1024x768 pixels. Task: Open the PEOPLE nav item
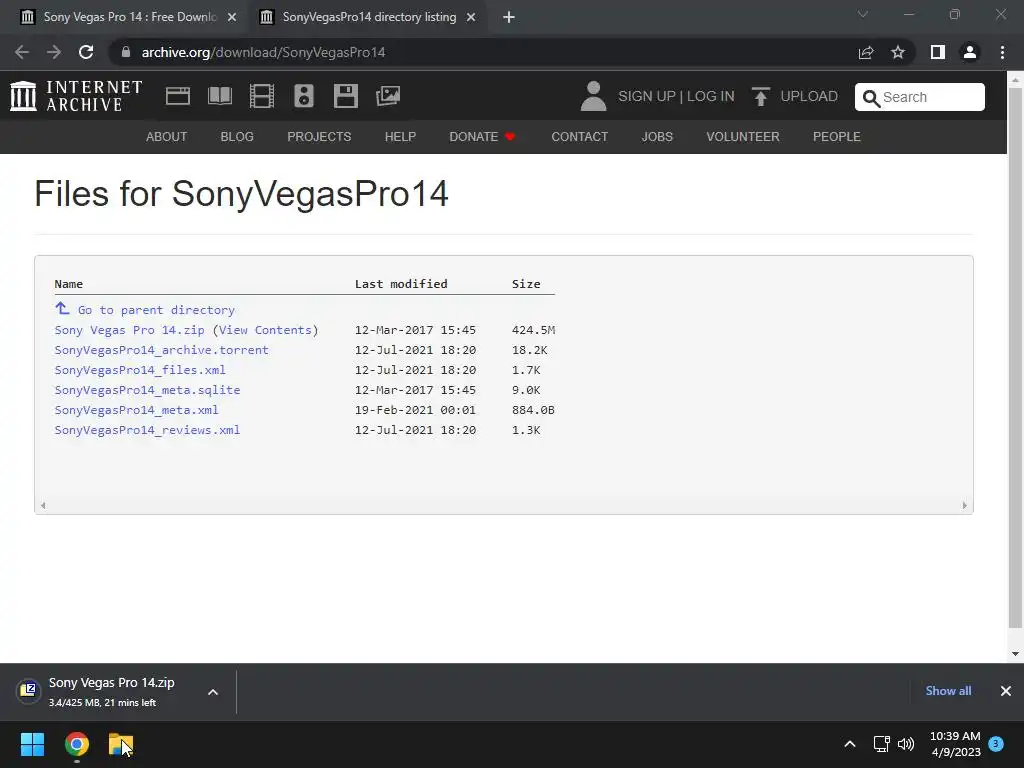[x=837, y=136]
